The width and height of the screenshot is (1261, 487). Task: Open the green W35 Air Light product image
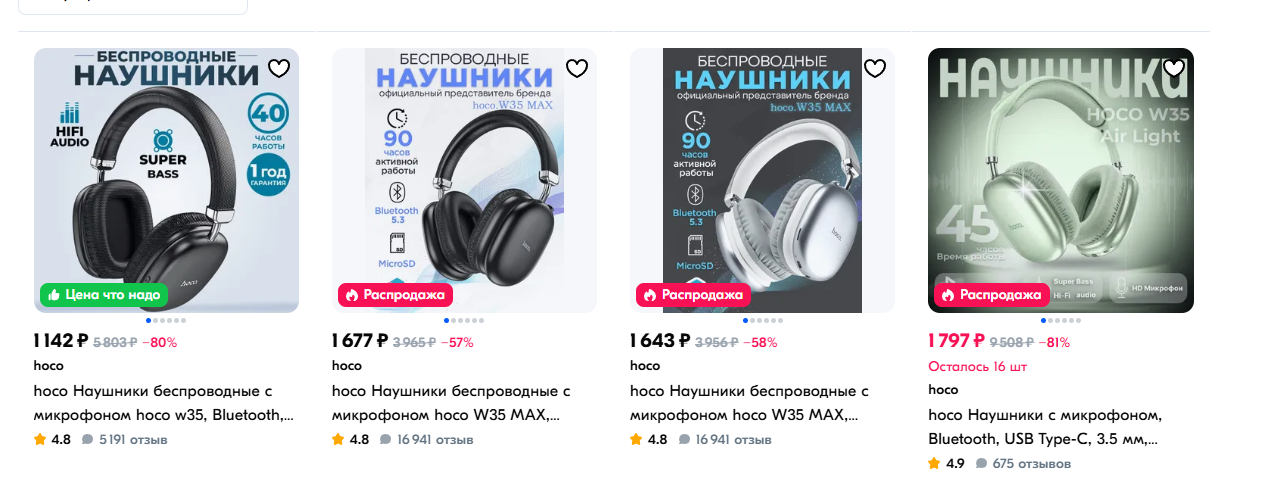1061,180
